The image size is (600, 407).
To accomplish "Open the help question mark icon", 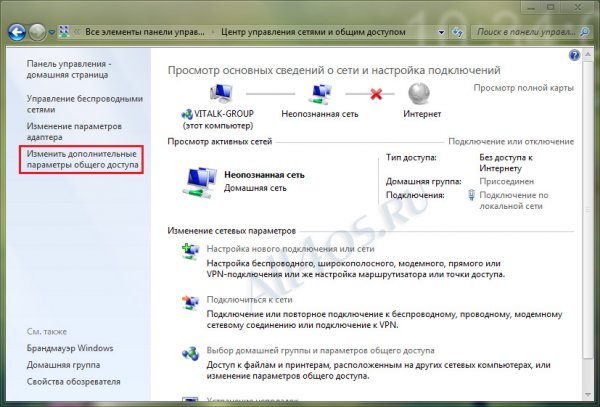I will click(x=575, y=56).
